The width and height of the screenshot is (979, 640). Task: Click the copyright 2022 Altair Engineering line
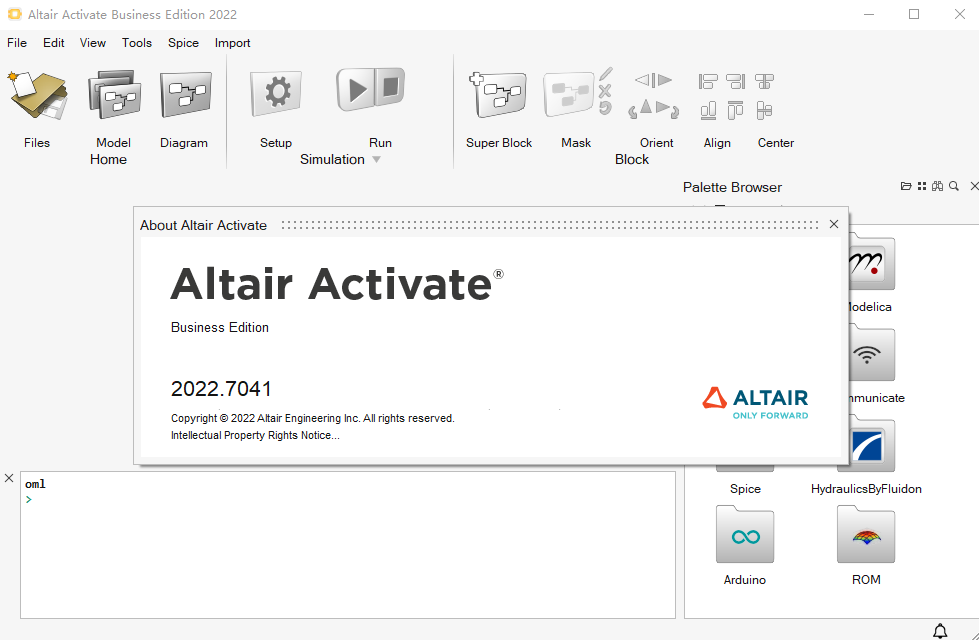pos(313,418)
